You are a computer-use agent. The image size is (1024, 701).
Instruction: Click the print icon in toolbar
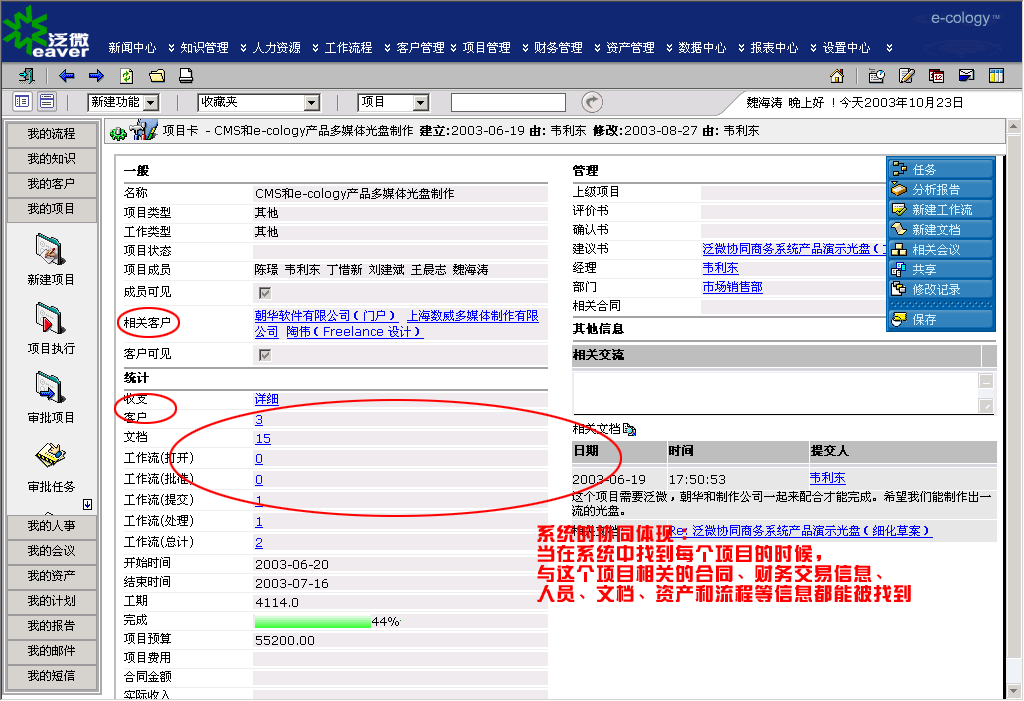click(x=186, y=76)
